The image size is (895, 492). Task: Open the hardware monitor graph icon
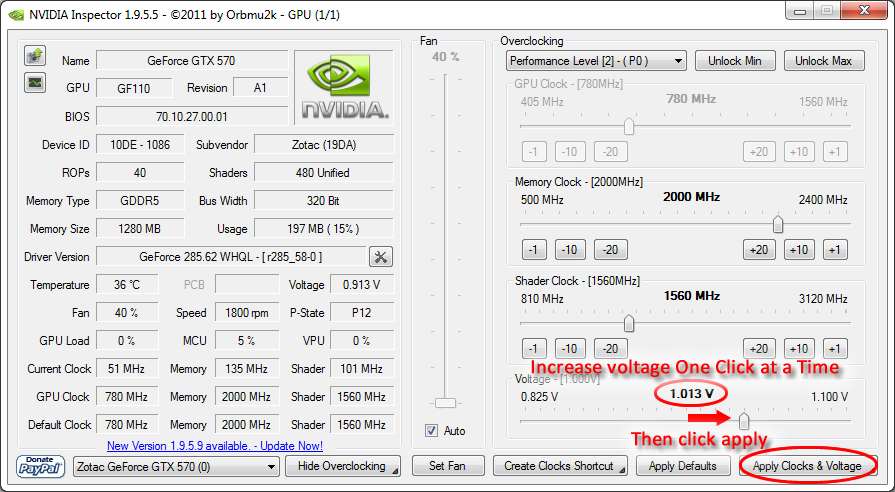pyautogui.click(x=35, y=81)
